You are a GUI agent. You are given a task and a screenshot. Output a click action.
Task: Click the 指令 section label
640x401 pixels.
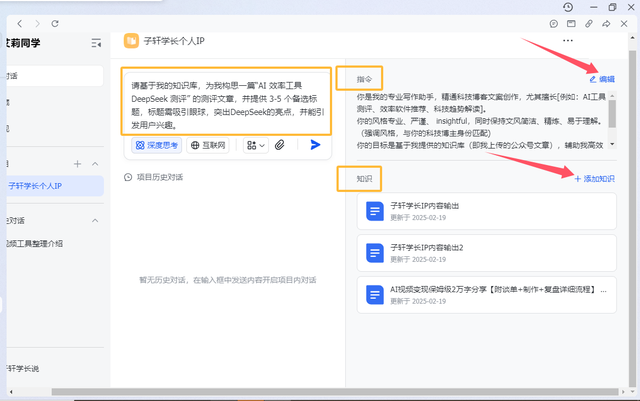[x=364, y=79]
